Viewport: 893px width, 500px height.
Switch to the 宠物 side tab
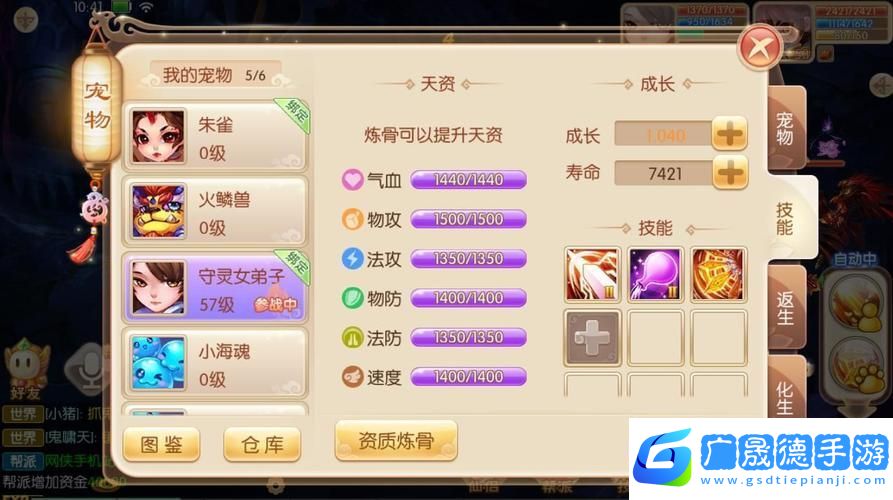(x=786, y=129)
